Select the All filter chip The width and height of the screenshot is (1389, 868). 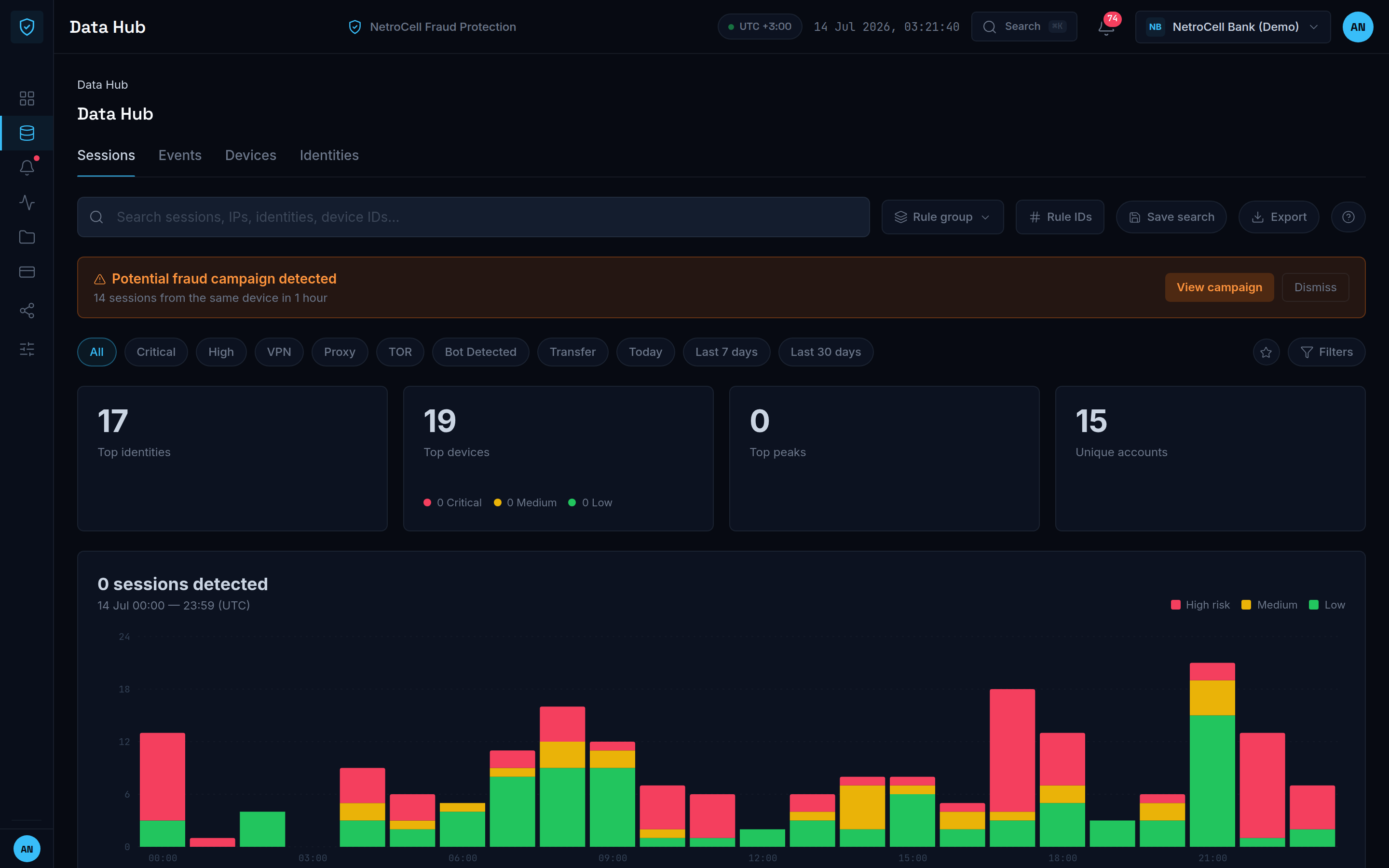pyautogui.click(x=96, y=352)
